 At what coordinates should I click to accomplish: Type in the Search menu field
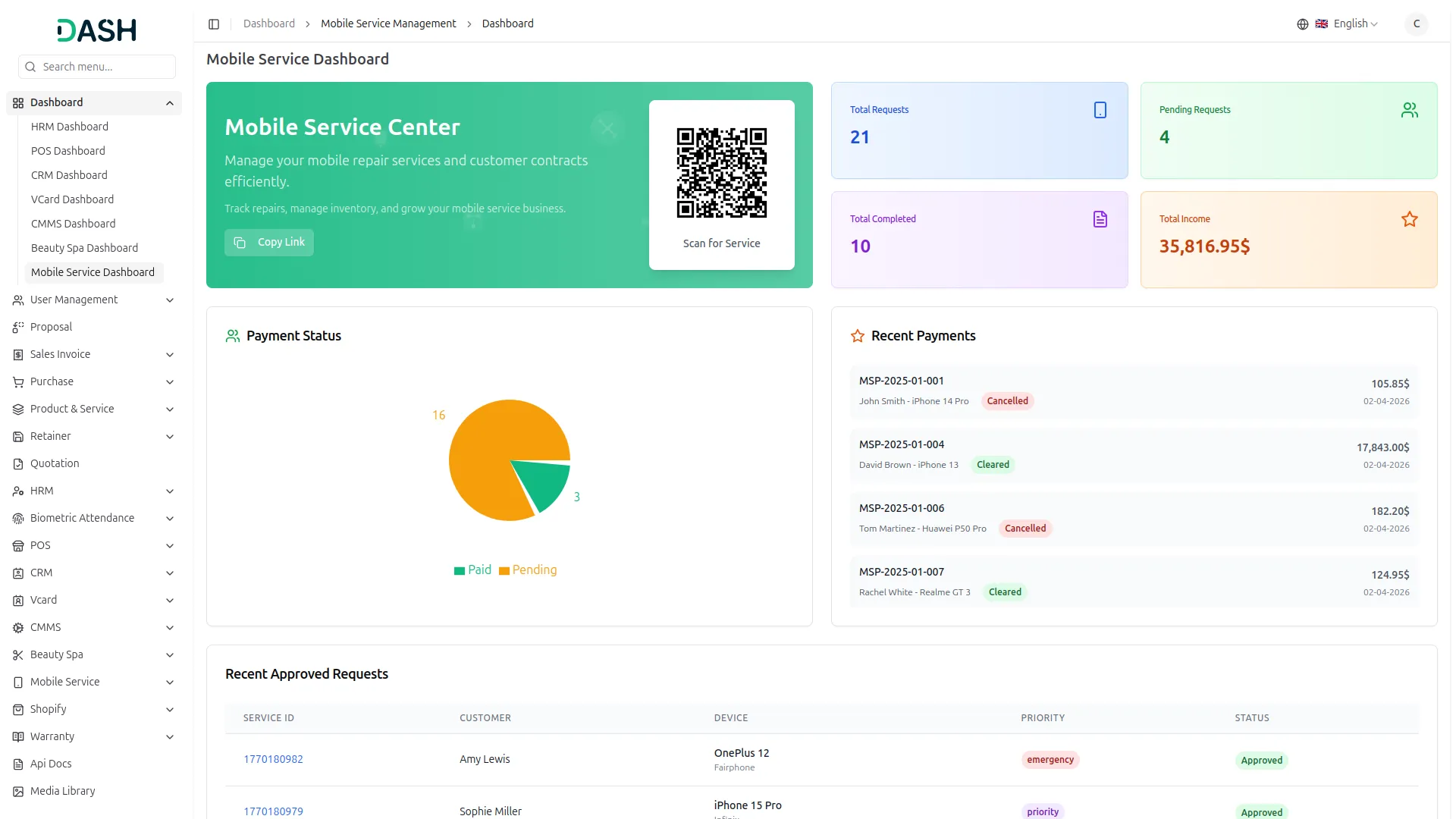pyautogui.click(x=96, y=67)
